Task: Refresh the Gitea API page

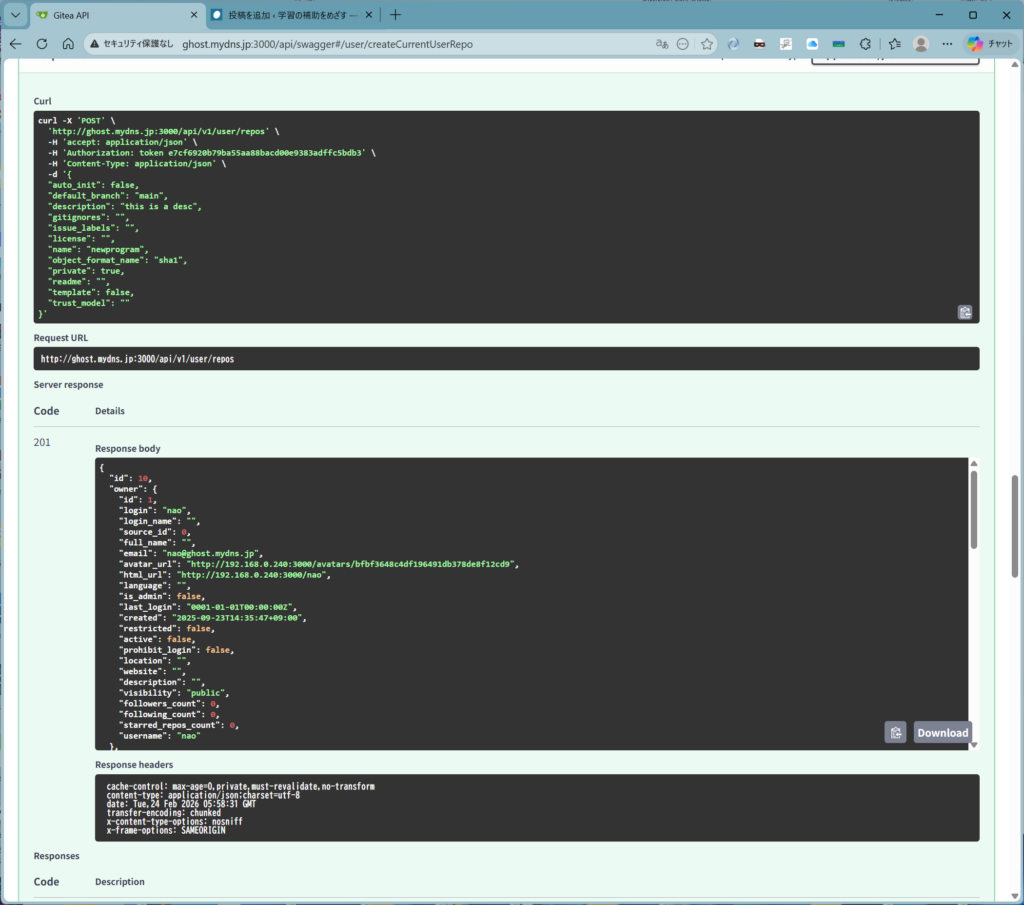Action: coord(42,44)
